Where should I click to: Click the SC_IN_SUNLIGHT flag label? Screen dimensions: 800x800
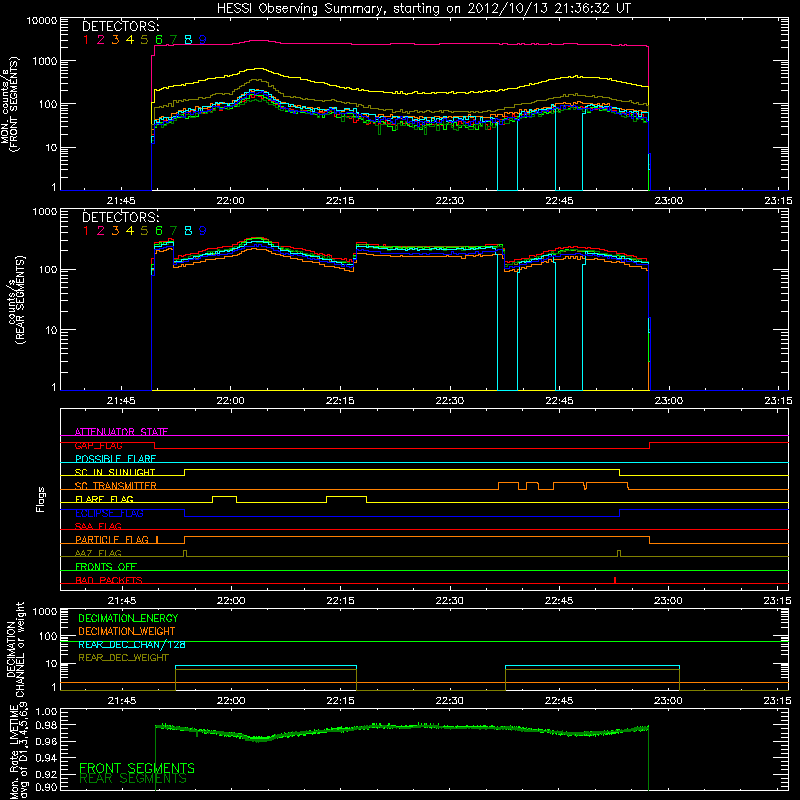[x=115, y=472]
